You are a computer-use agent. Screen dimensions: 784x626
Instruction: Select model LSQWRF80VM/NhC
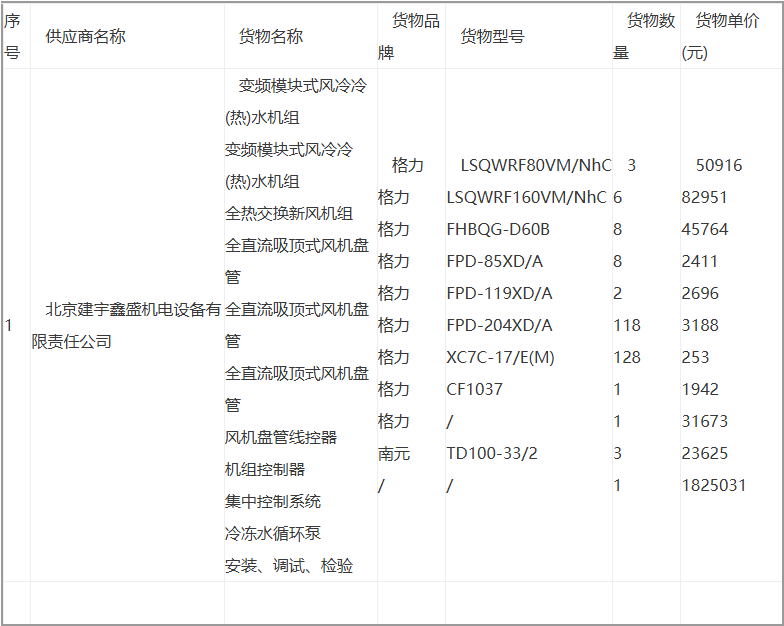(536, 166)
